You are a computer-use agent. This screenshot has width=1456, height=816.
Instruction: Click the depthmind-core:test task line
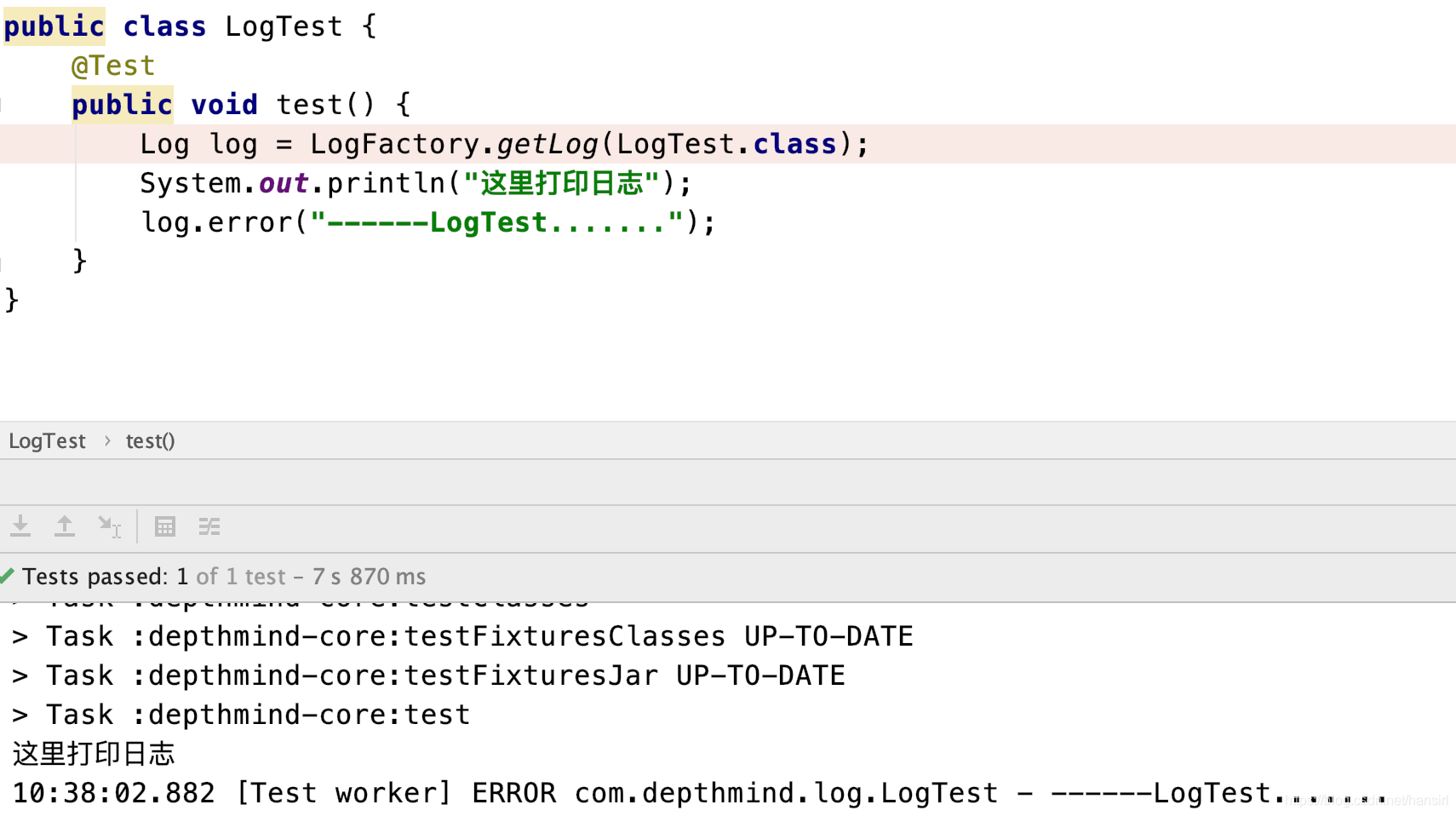(241, 715)
